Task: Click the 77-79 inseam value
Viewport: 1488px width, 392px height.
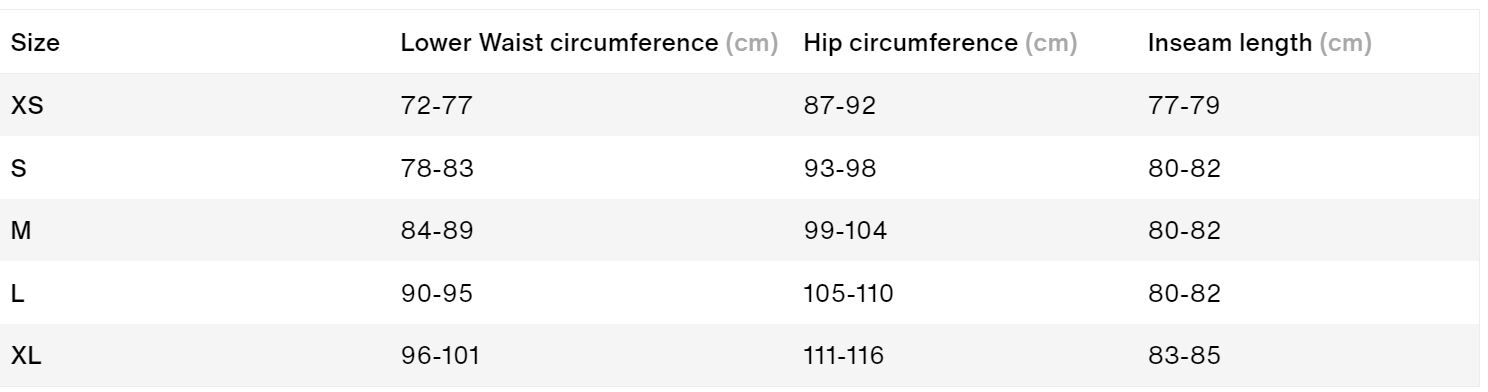Action: tap(1183, 105)
